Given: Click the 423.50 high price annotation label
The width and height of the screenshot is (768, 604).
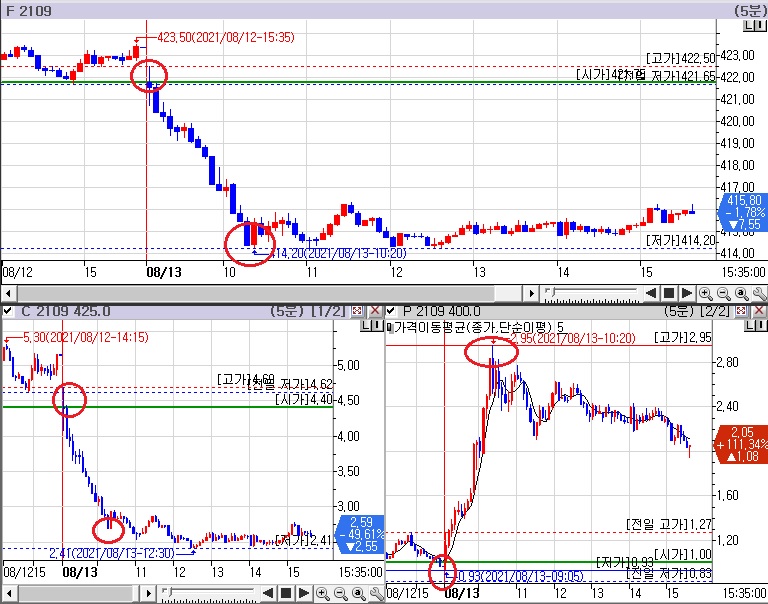Looking at the screenshot, I should pyautogui.click(x=226, y=37).
